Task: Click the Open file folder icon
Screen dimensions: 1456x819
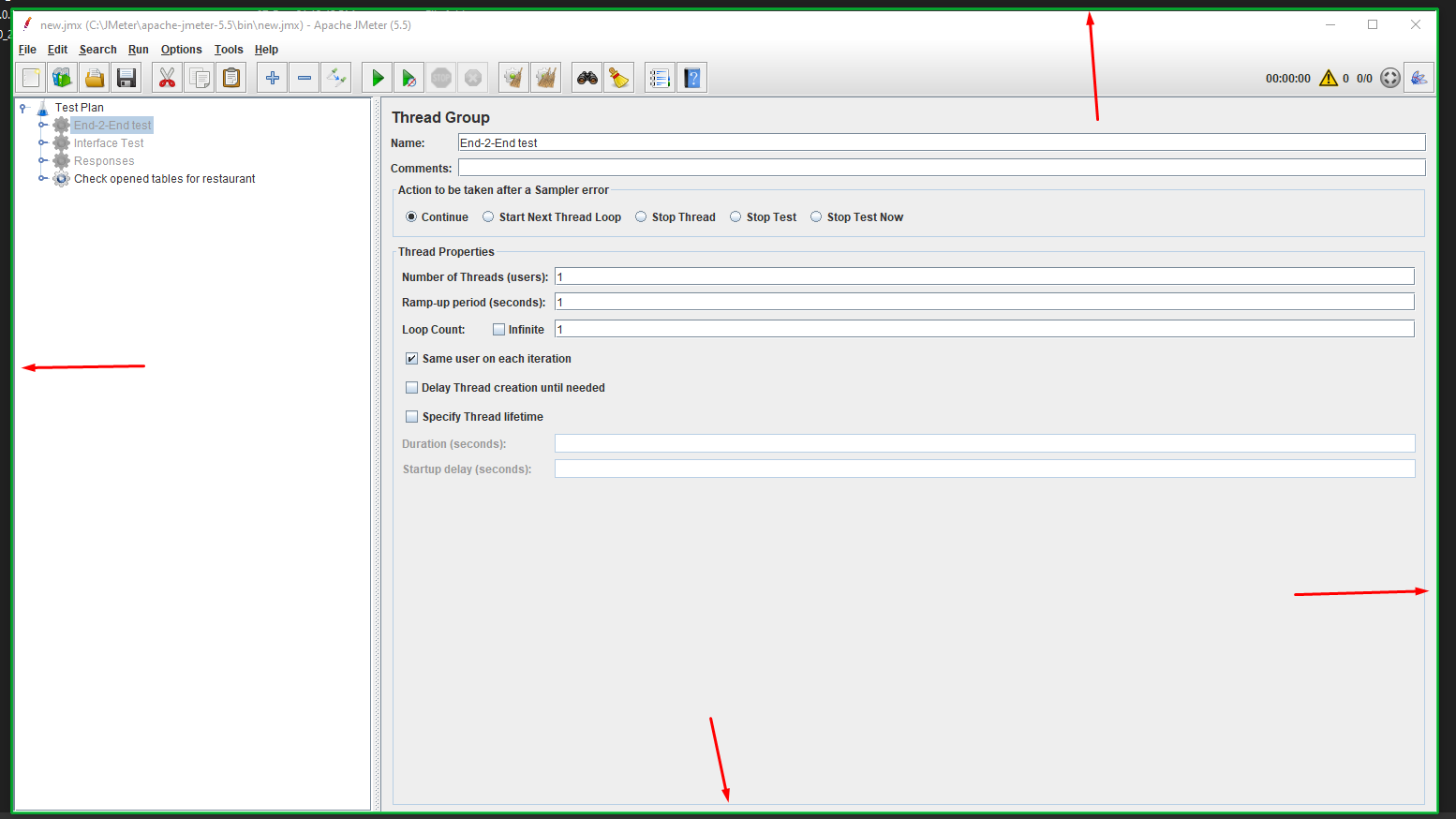Action: click(95, 78)
